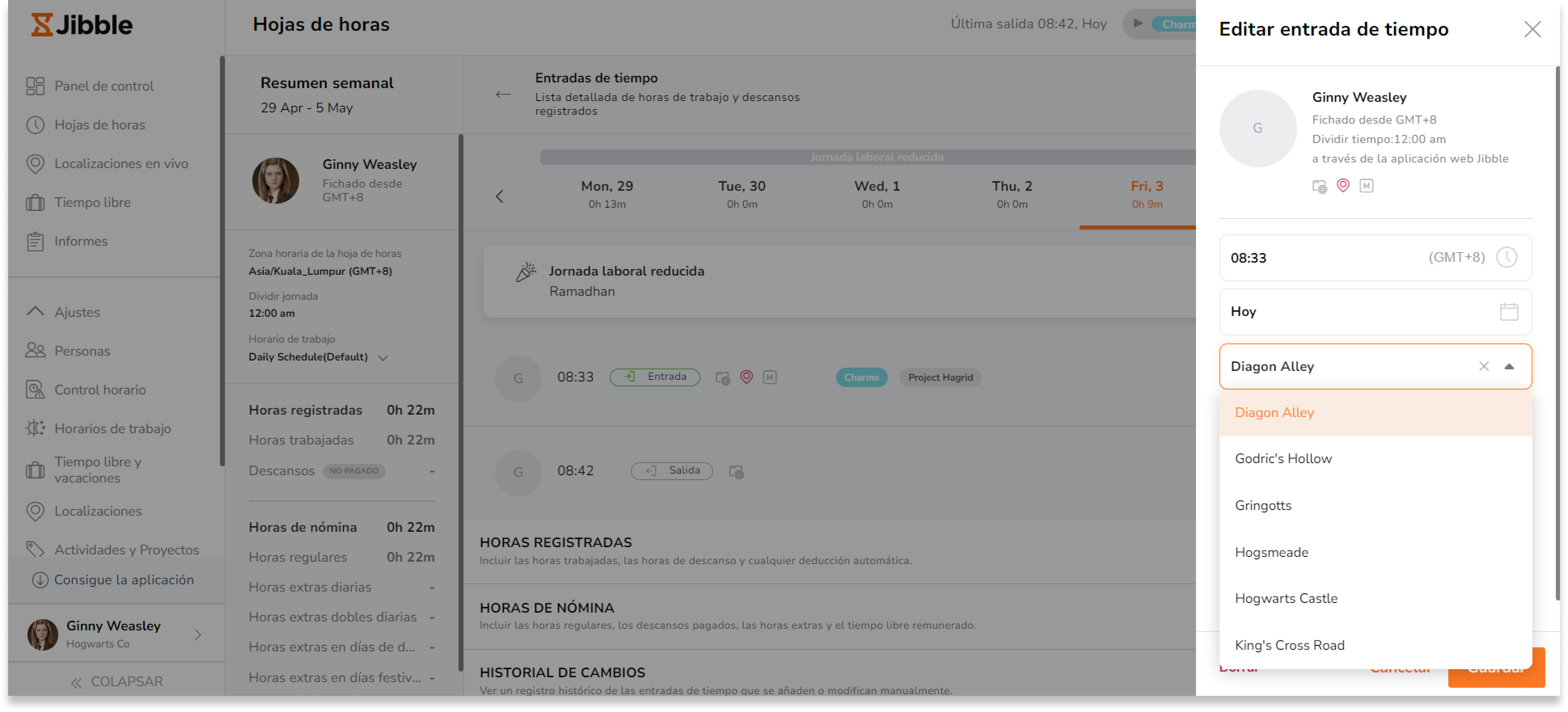
Task: Click the Horarios de trabajo icon
Action: pos(35,429)
